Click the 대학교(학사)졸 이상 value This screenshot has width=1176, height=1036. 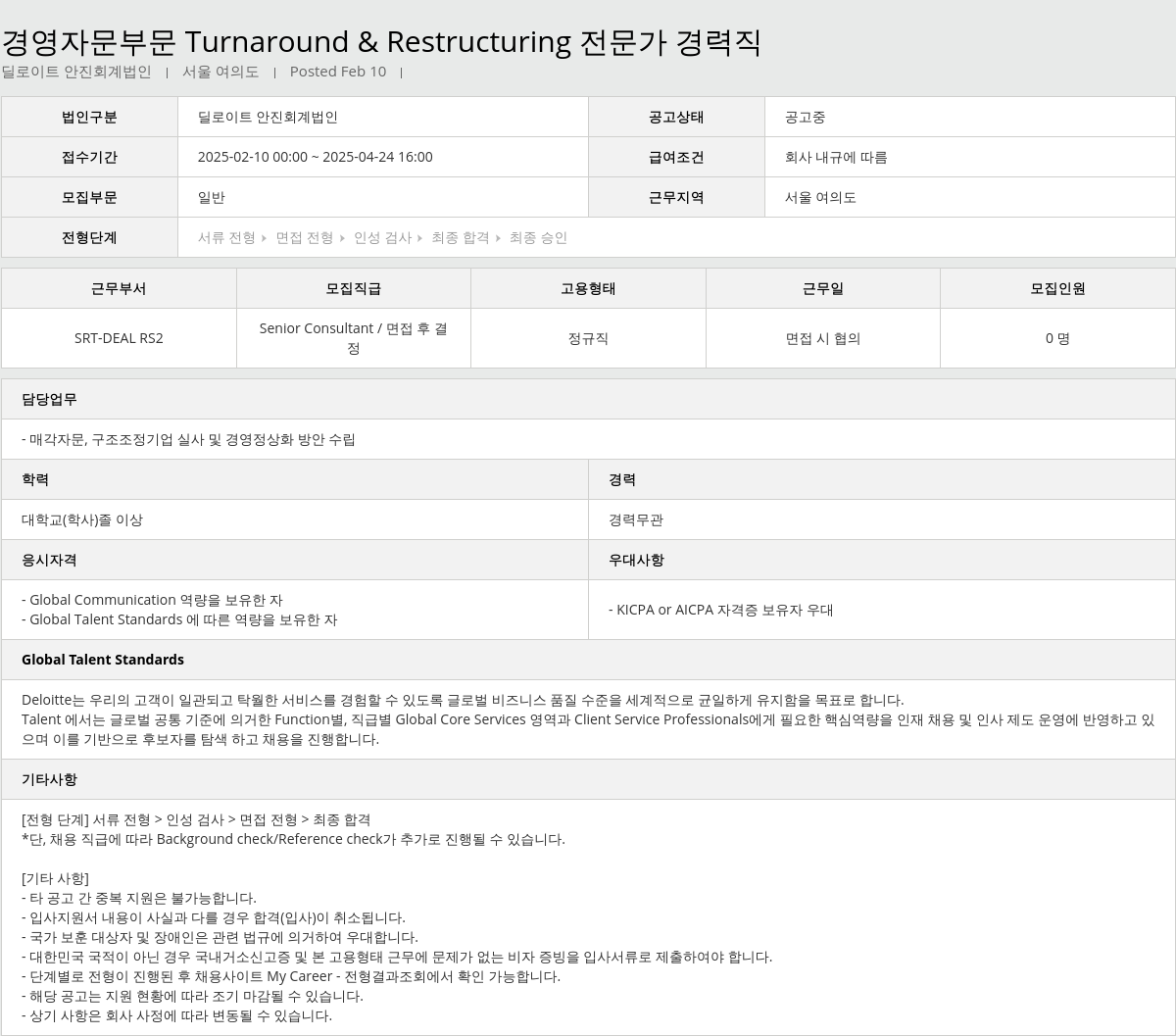point(82,519)
